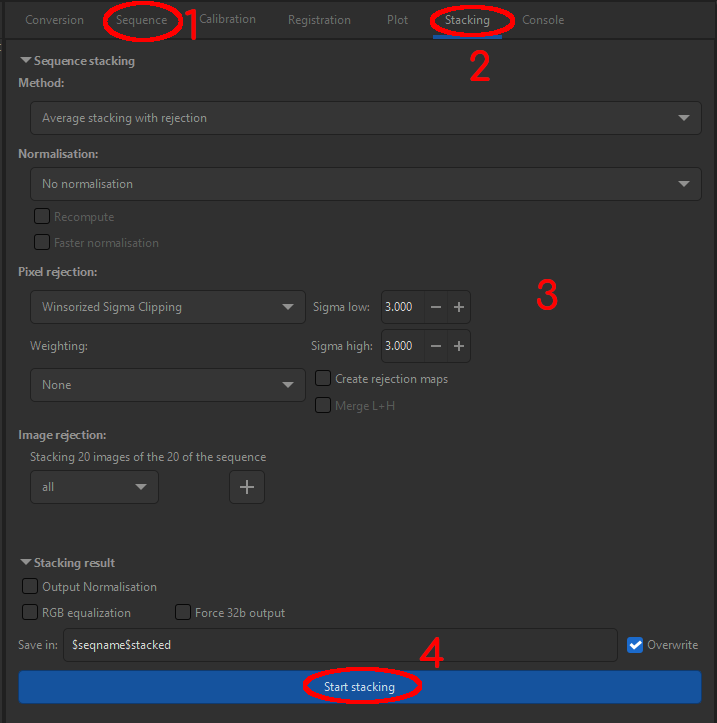Collapse the Stacking result section

click(x=26, y=563)
